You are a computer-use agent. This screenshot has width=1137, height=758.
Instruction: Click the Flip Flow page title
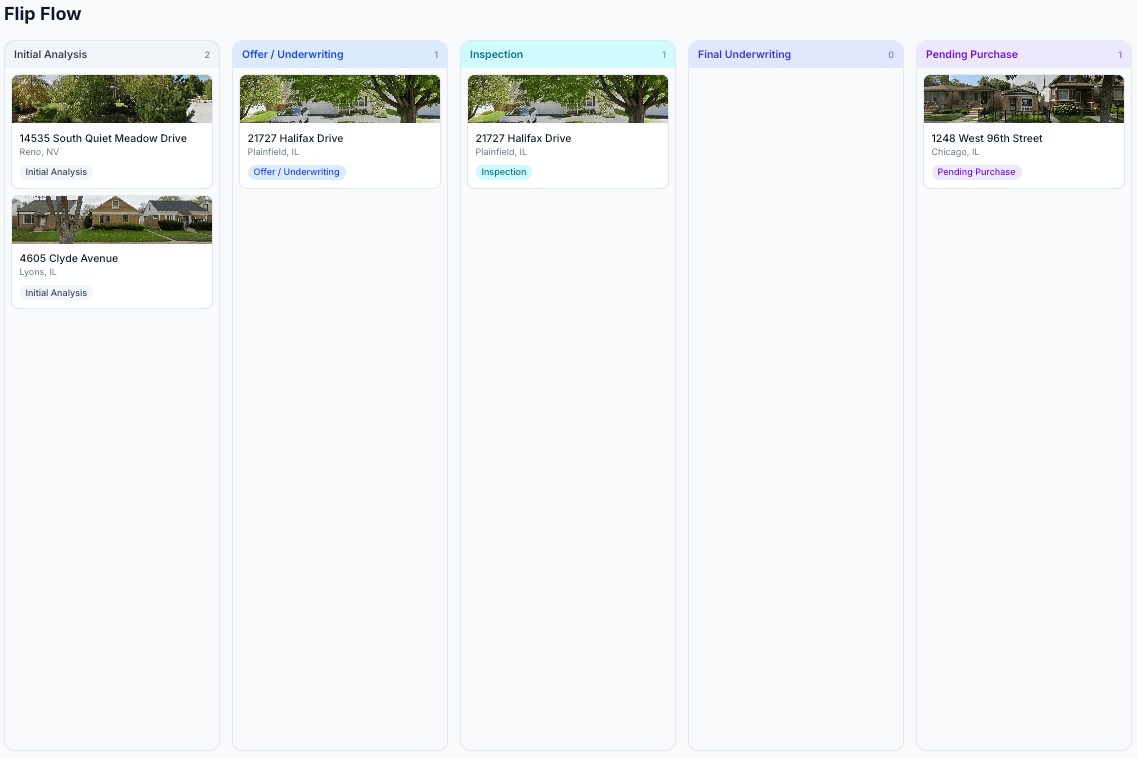click(x=43, y=14)
